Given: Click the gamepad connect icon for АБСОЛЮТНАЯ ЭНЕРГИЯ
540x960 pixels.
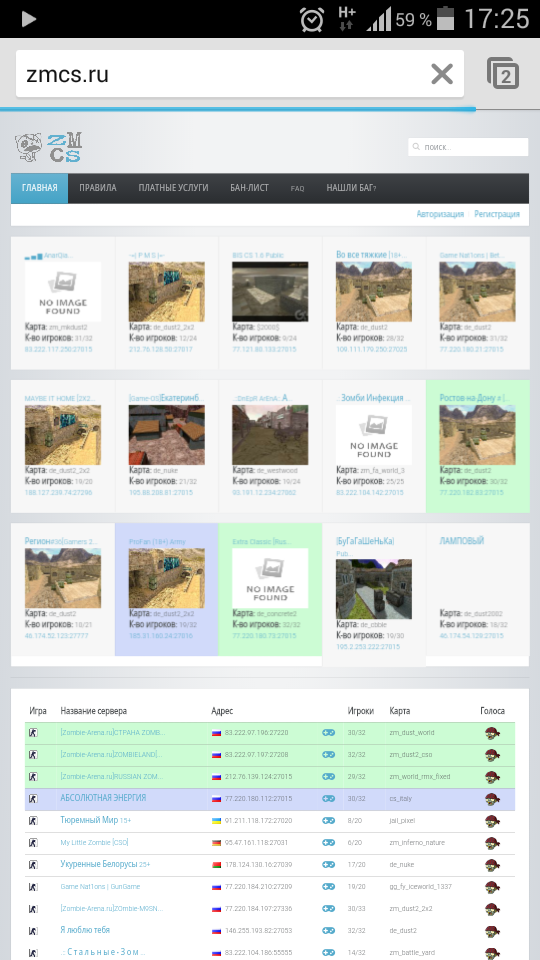Looking at the screenshot, I should click(x=329, y=799).
